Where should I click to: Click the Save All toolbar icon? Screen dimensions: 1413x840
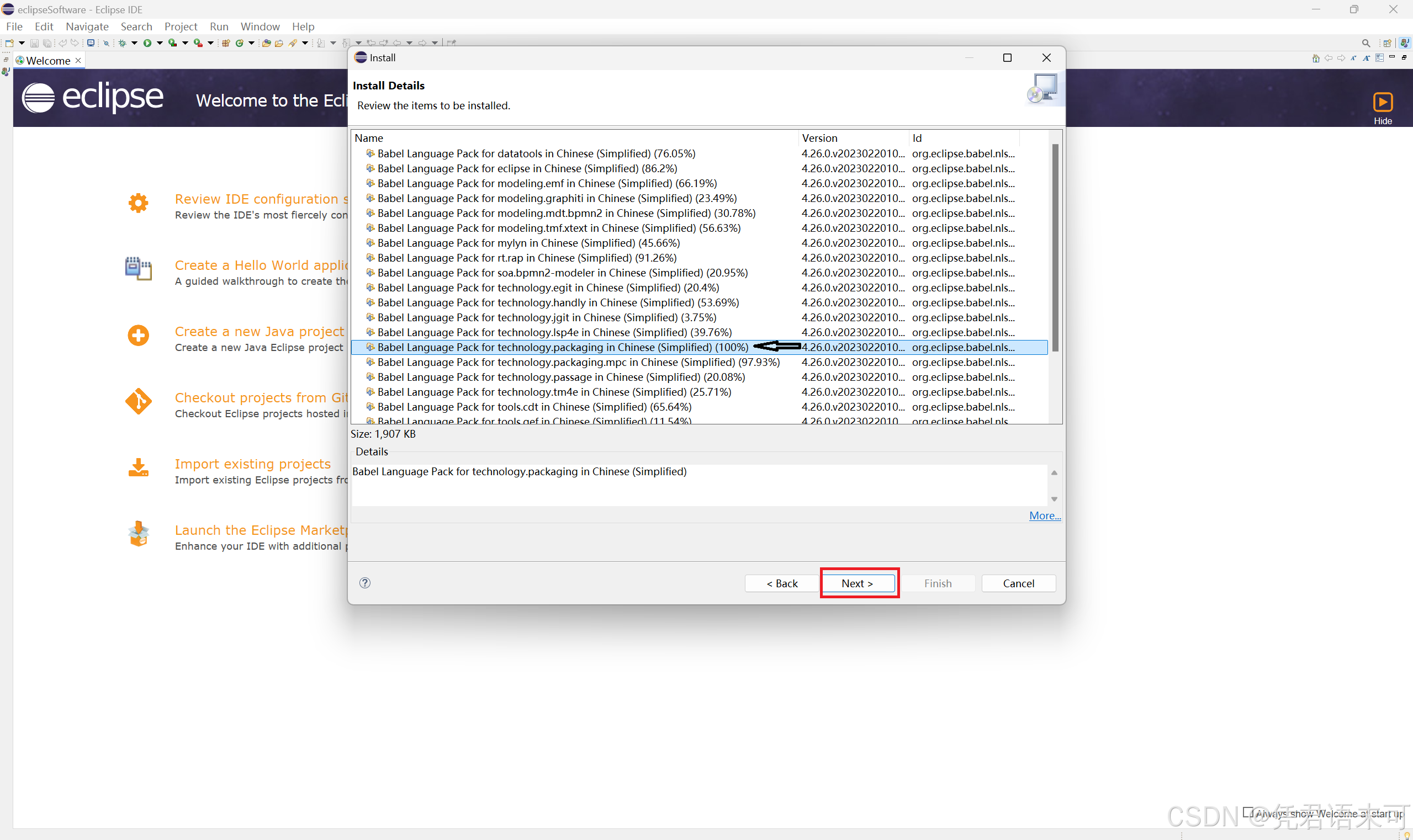[47, 43]
